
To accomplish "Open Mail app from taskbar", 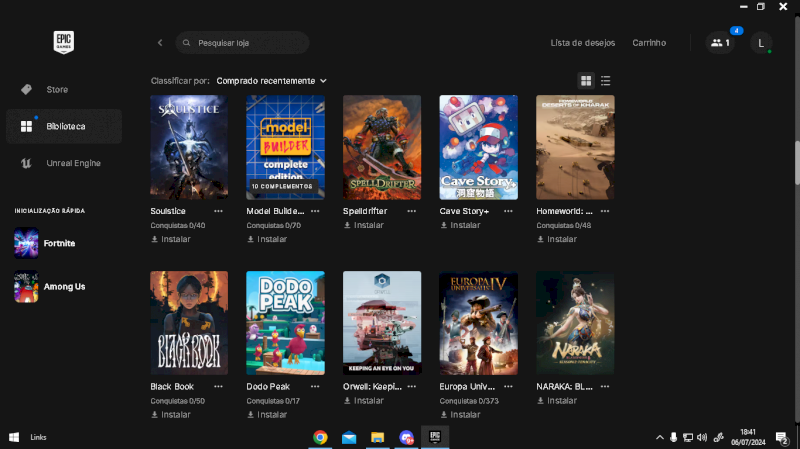I will 349,437.
